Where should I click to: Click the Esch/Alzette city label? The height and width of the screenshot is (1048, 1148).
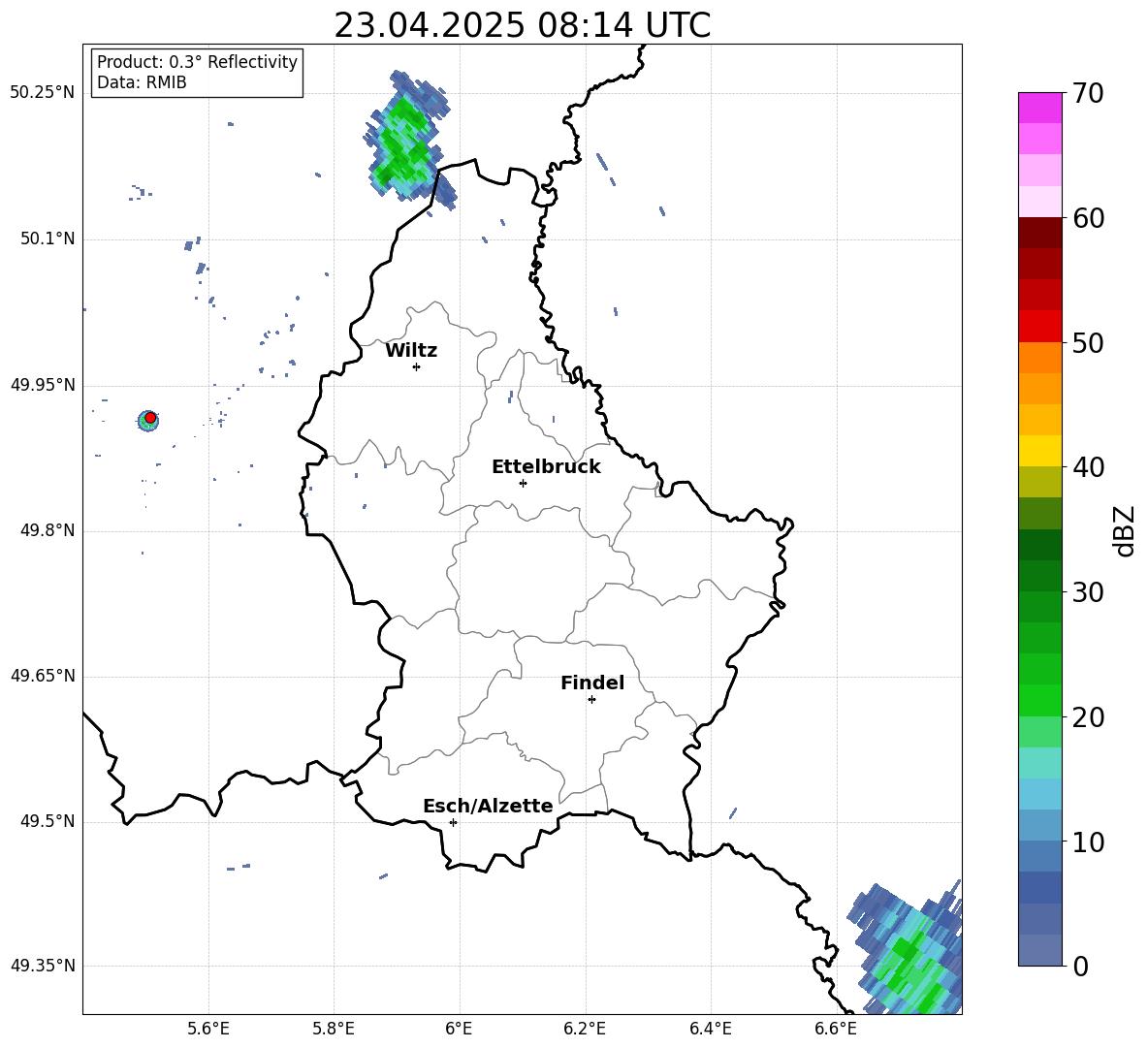coord(488,806)
